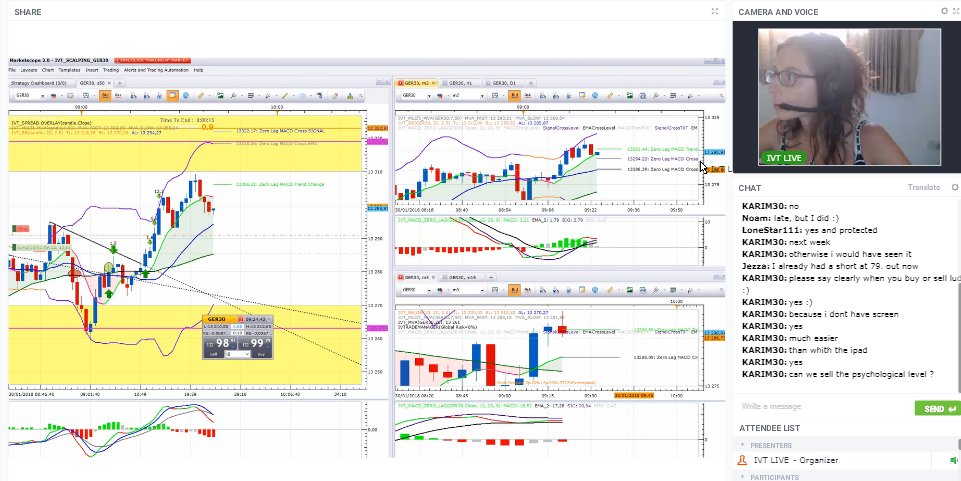Click magnifier icon in m2 chart toolbar

(x=656, y=96)
